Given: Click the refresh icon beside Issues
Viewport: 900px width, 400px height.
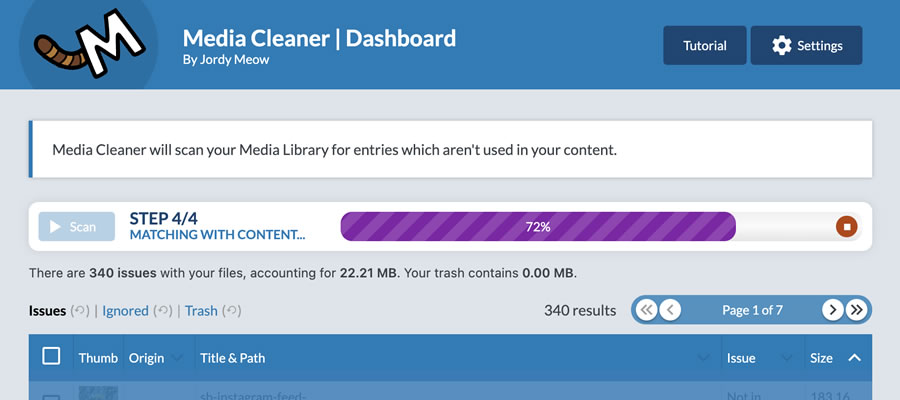Looking at the screenshot, I should coord(79,311).
